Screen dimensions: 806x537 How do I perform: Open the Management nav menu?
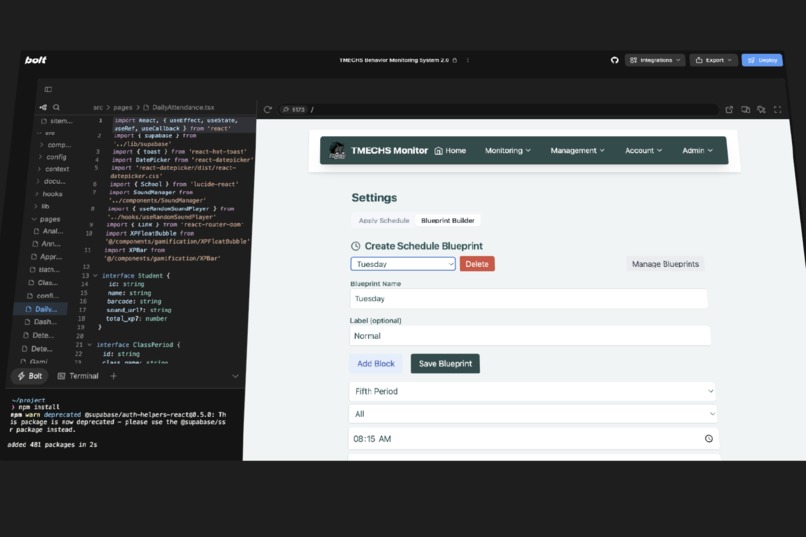577,151
